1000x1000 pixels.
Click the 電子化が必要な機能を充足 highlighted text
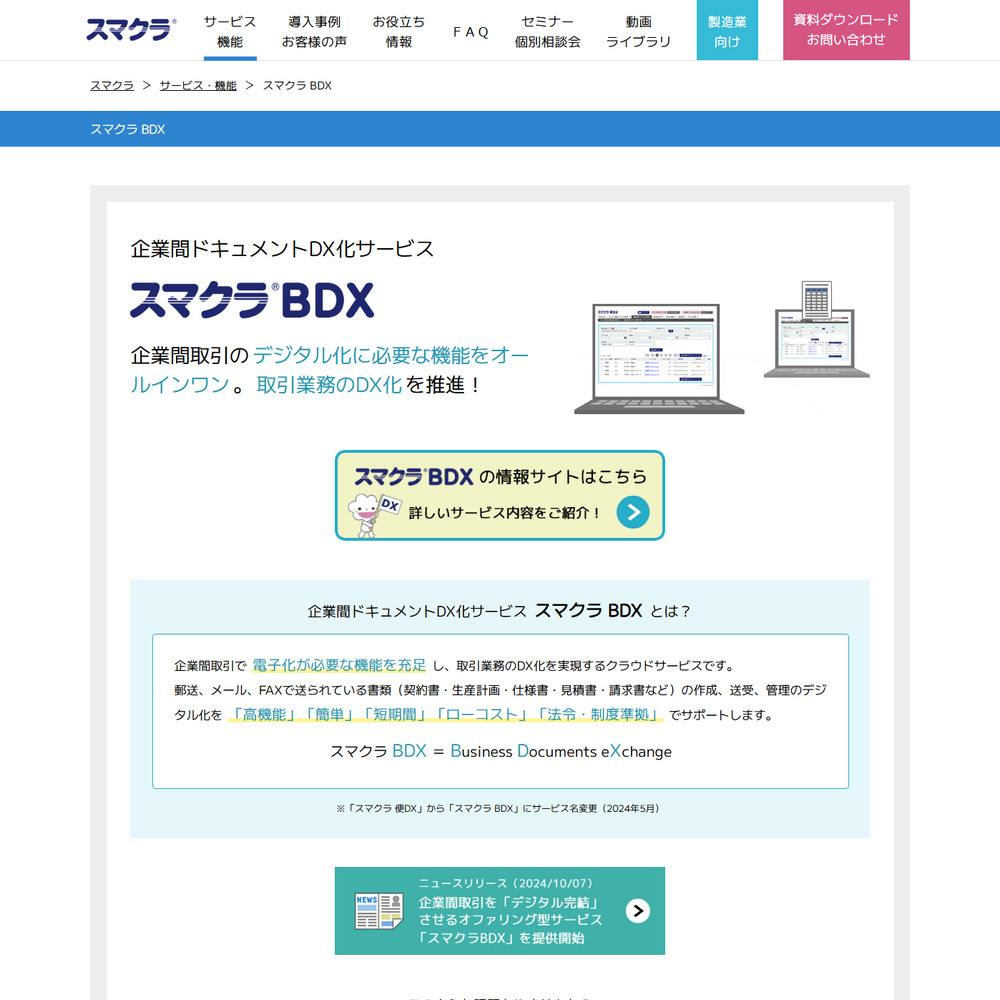point(339,665)
